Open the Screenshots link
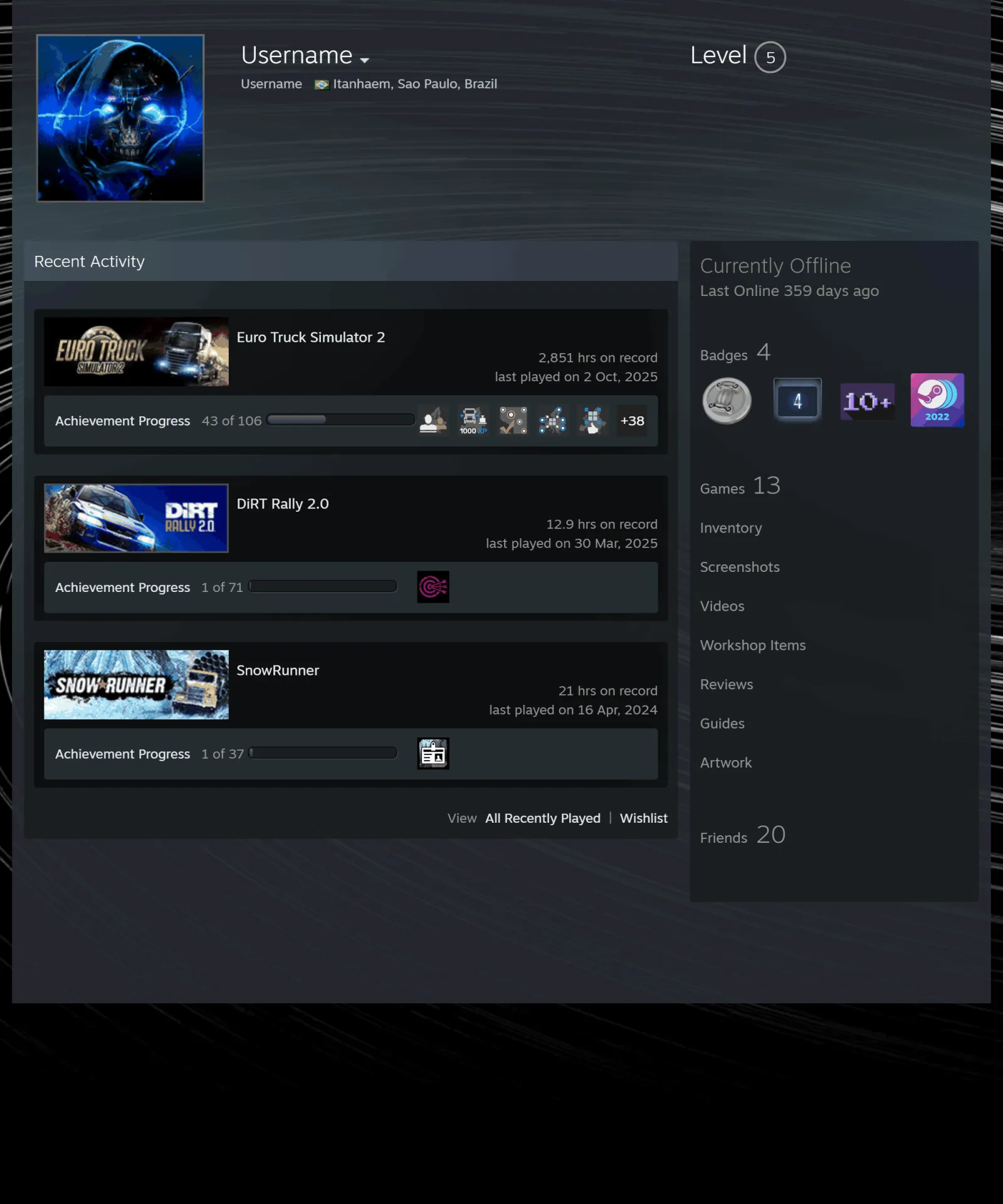This screenshot has height=1204, width=1003. click(740, 567)
